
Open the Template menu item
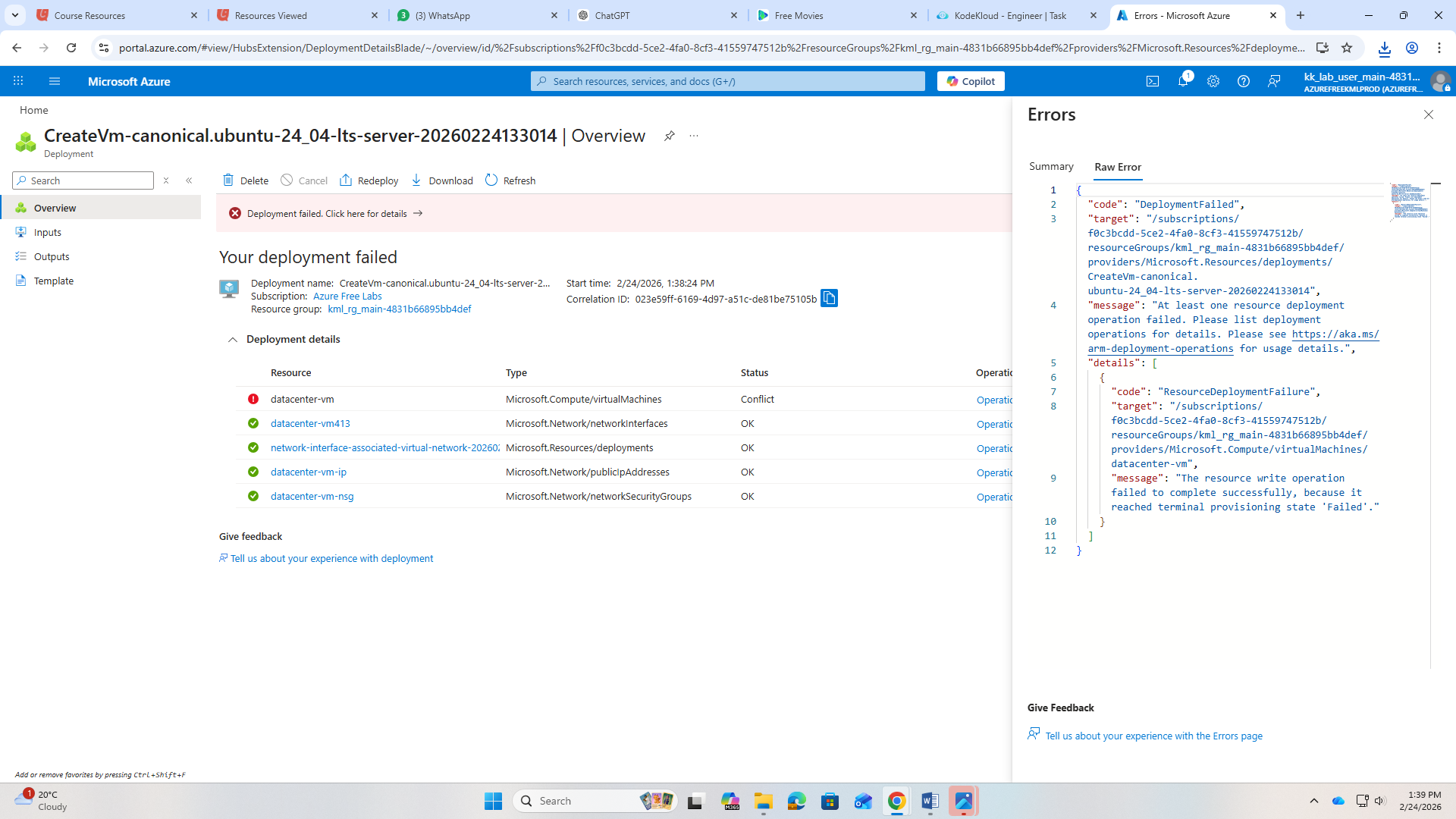pos(53,281)
